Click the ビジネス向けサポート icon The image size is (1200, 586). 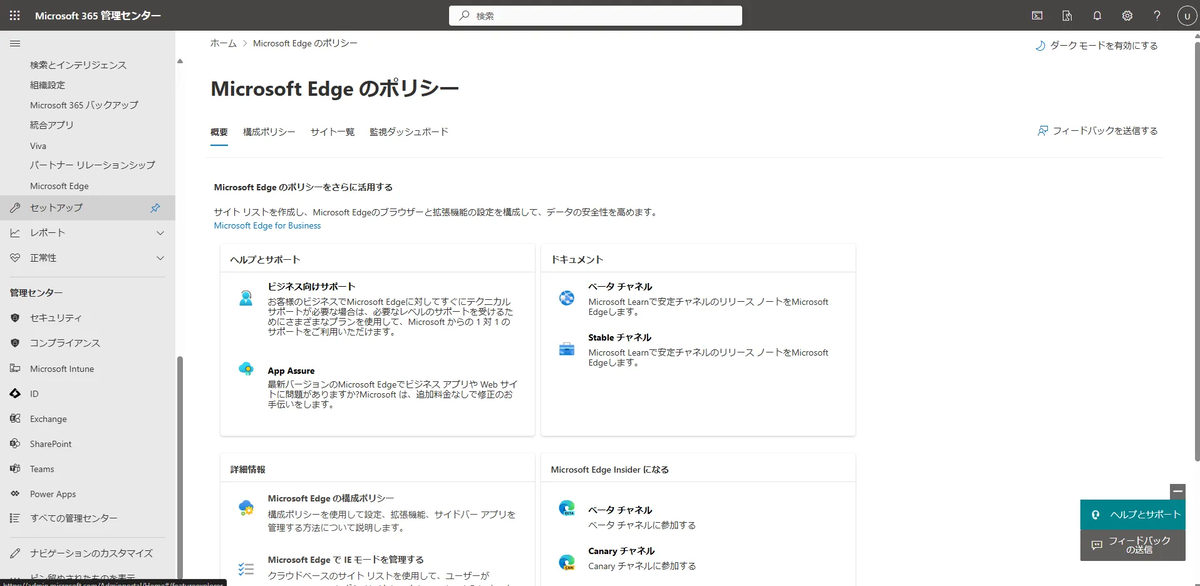246,297
